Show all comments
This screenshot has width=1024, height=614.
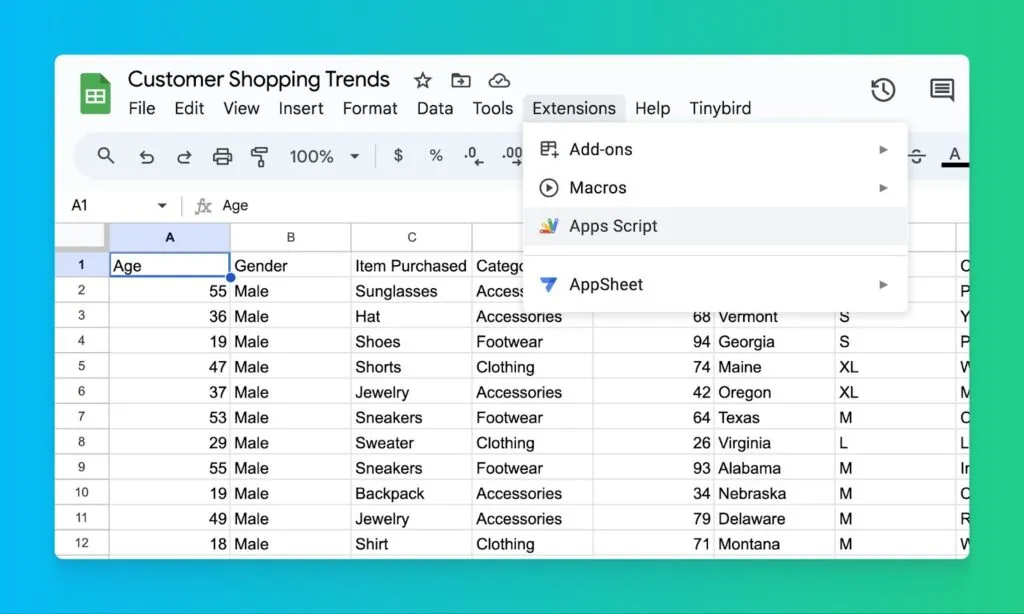pos(941,89)
